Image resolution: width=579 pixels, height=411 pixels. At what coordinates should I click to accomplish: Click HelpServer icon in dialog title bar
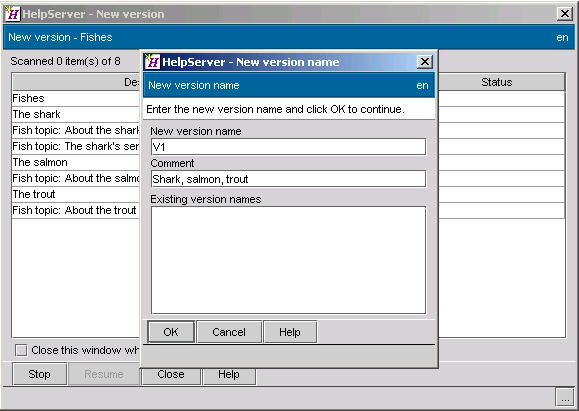(152, 61)
